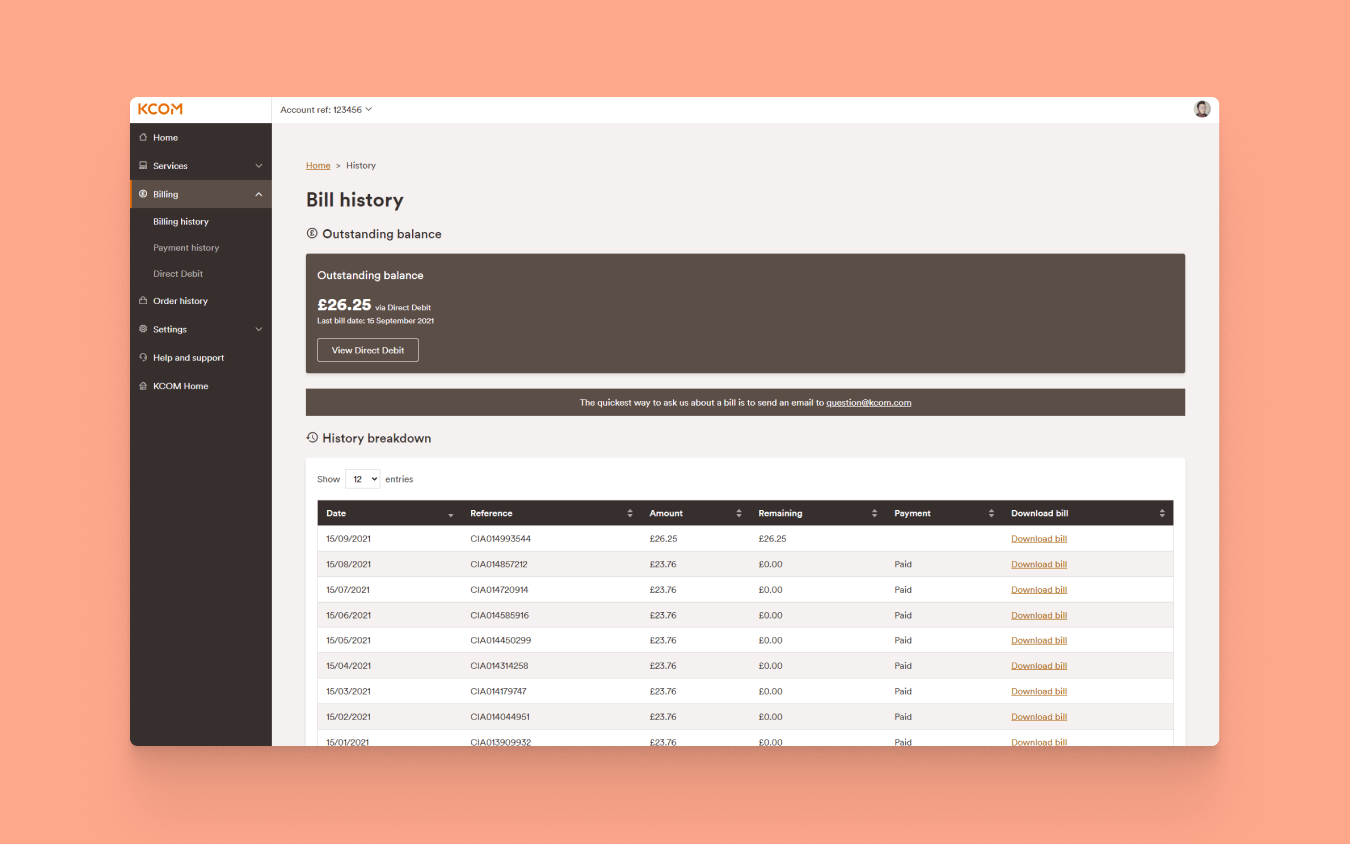The width and height of the screenshot is (1350, 844).
Task: Expand the Account ref 123456 dropdown
Action: (x=326, y=109)
